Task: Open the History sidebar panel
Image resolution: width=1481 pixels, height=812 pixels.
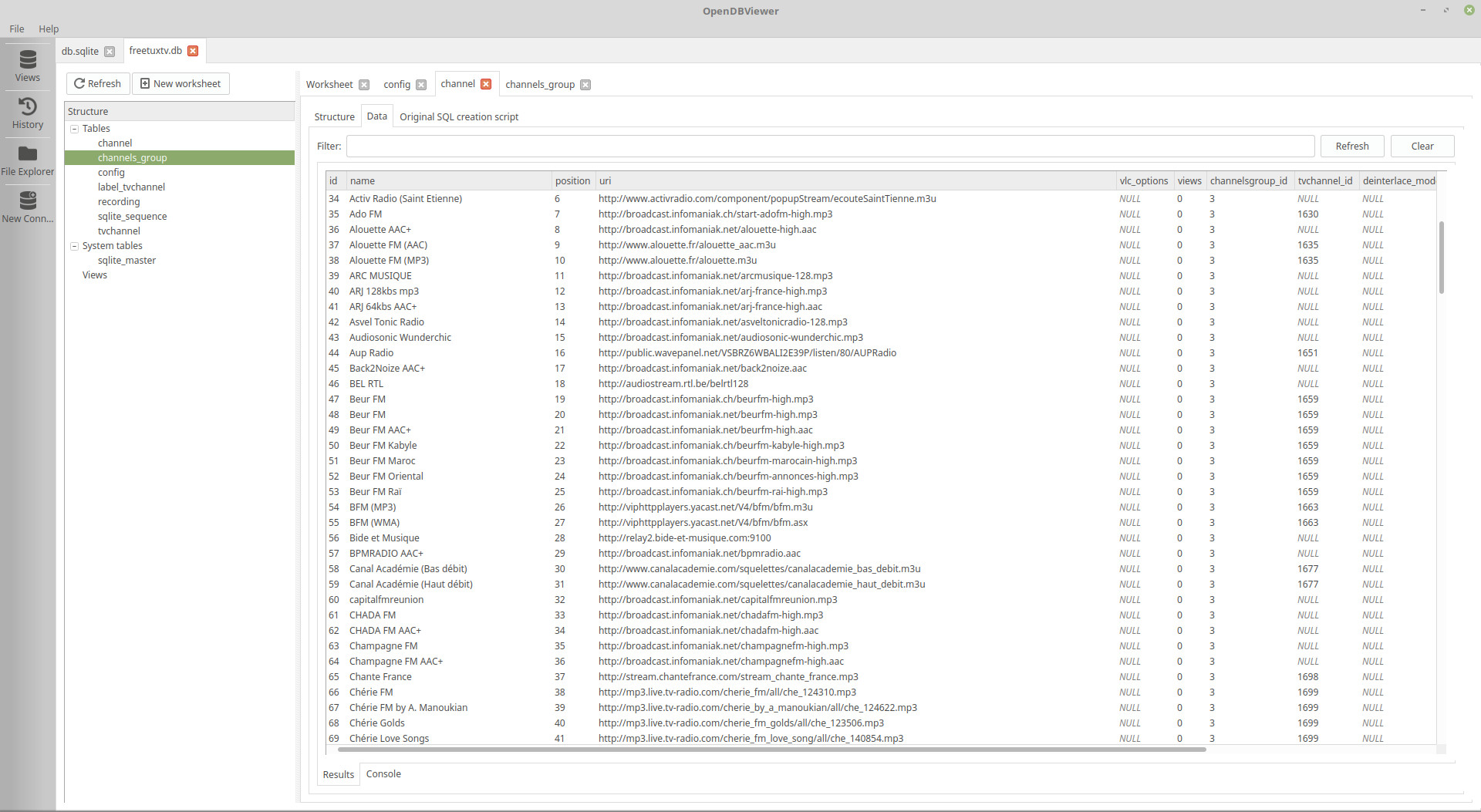Action: (28, 113)
